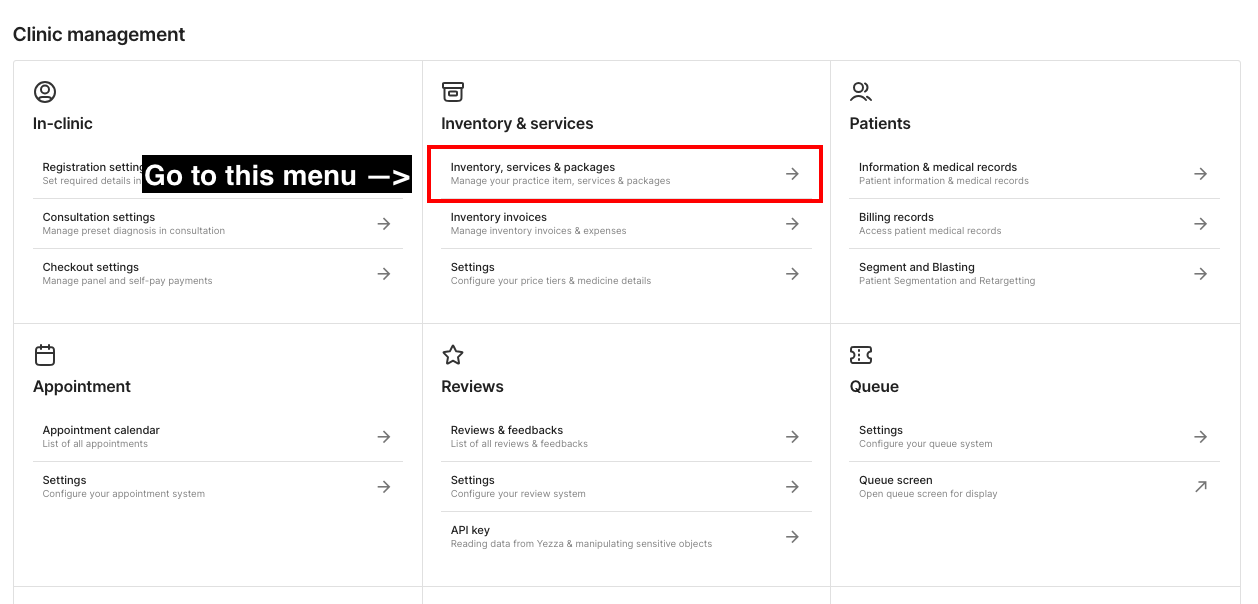
Task: Click 'Manage panel and self-pay payments' text
Action: click(x=128, y=281)
